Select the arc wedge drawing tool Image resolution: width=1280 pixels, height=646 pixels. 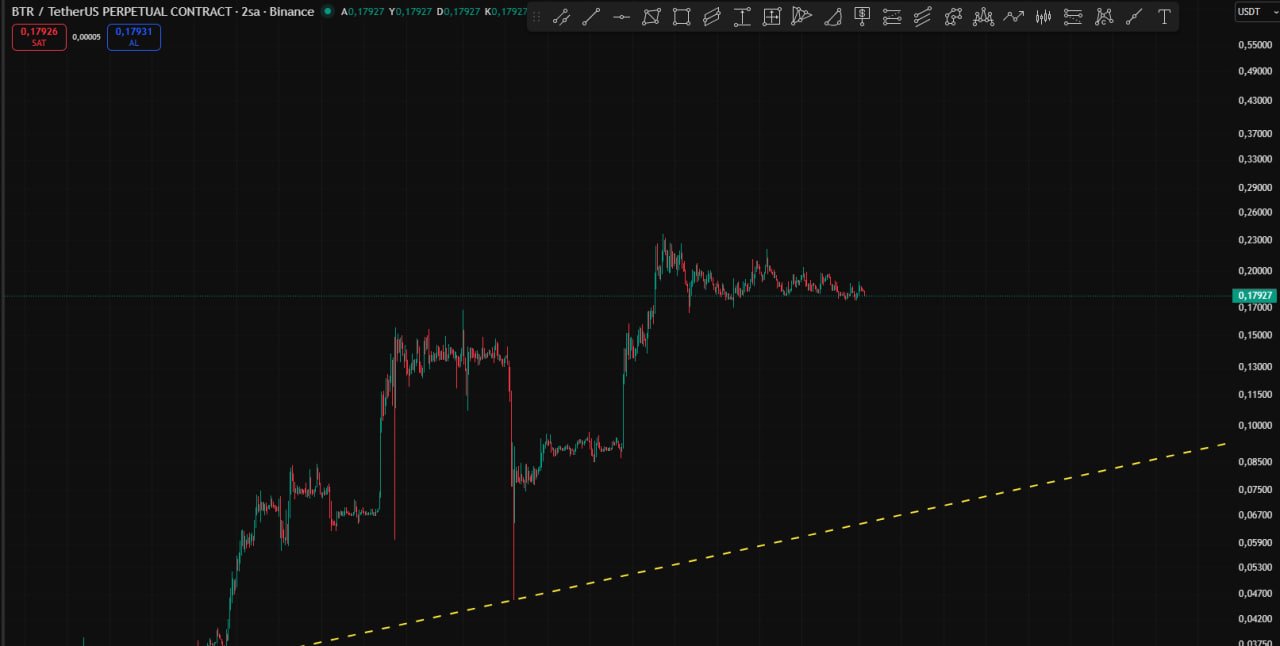coord(832,17)
